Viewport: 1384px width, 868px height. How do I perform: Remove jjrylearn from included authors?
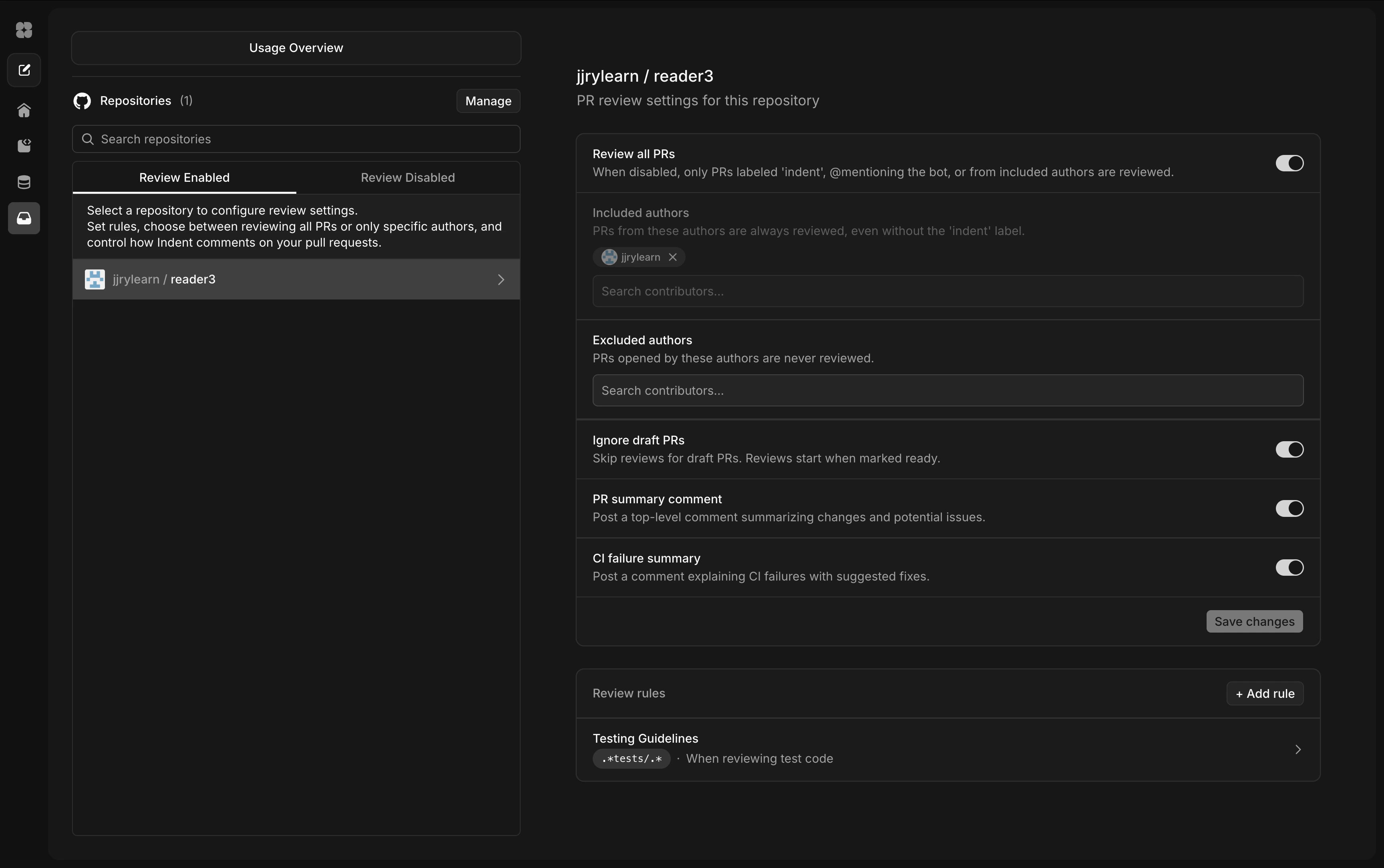[x=672, y=257]
